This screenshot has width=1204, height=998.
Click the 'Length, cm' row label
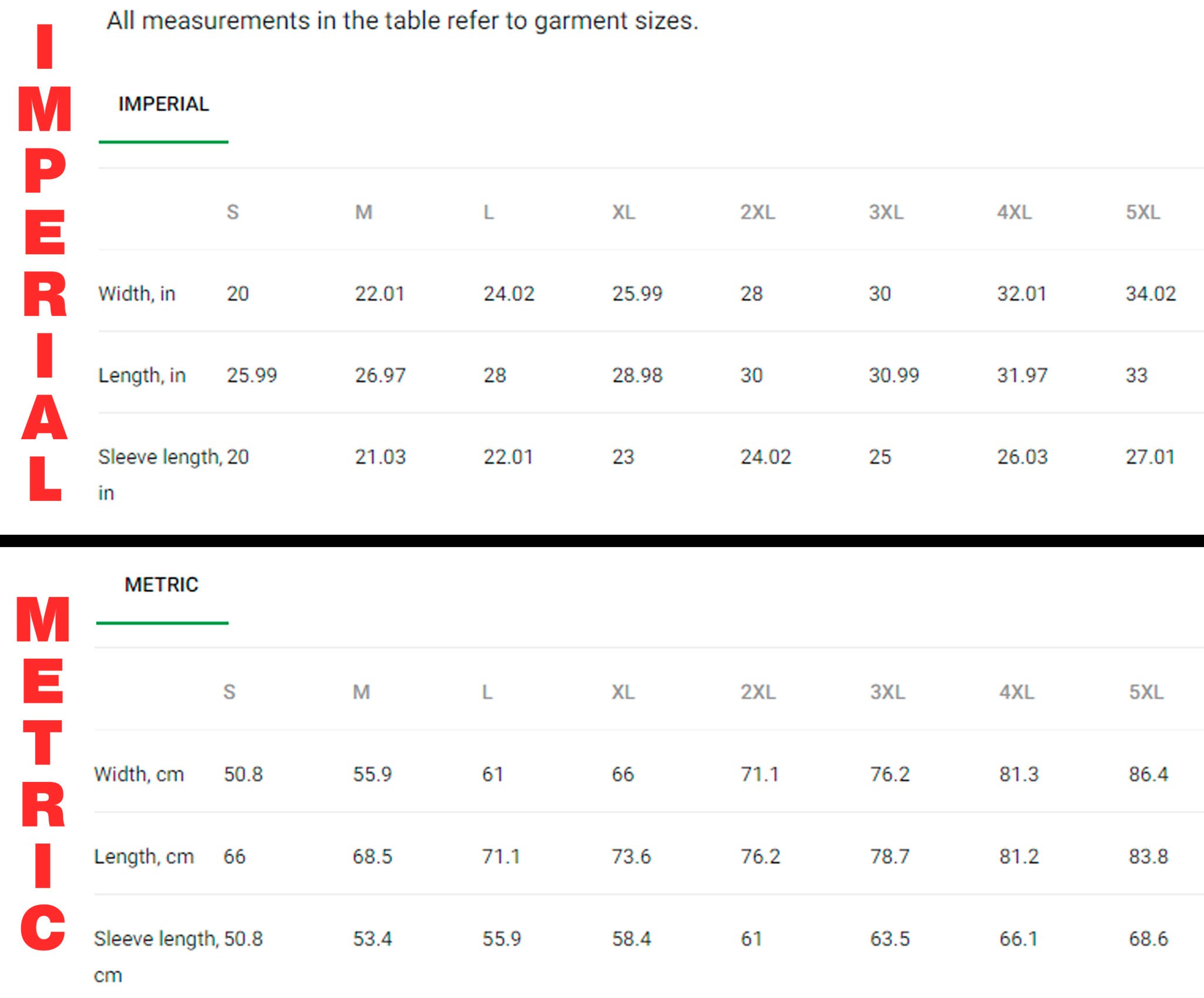[x=144, y=857]
